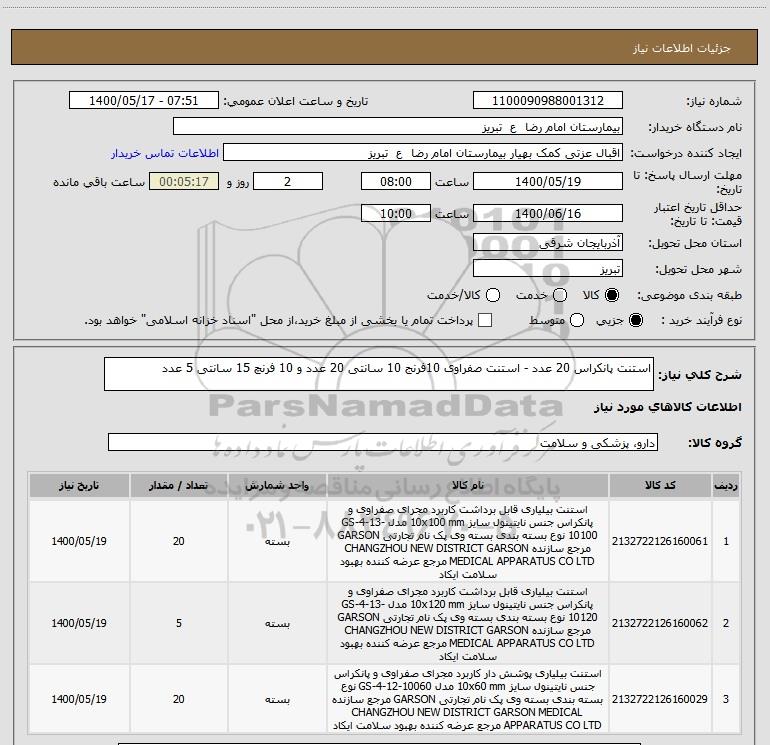Select the متوسط purchase type radio
The width and height of the screenshot is (770, 745).
[577, 320]
